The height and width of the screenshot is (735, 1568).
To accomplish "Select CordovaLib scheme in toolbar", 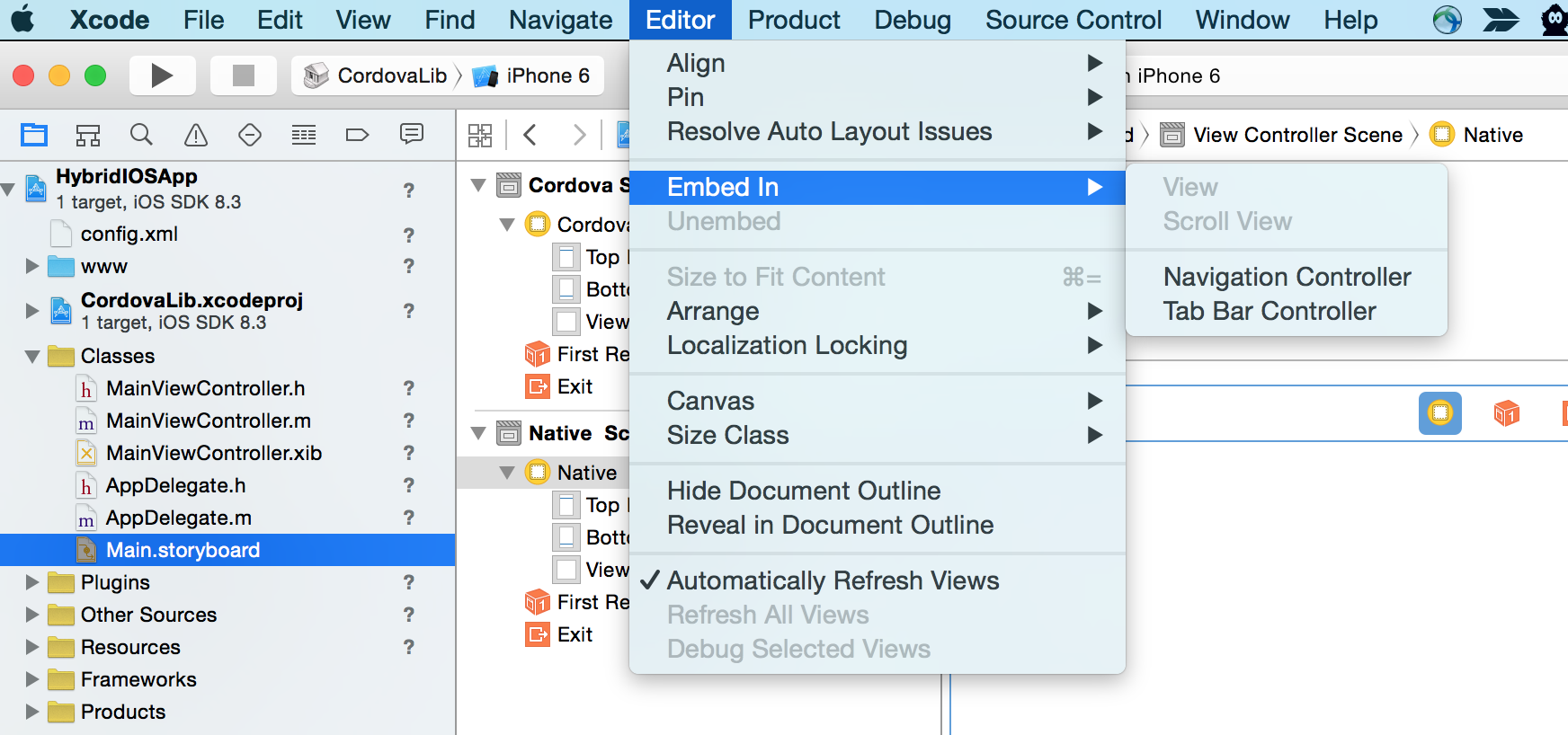I will (375, 76).
